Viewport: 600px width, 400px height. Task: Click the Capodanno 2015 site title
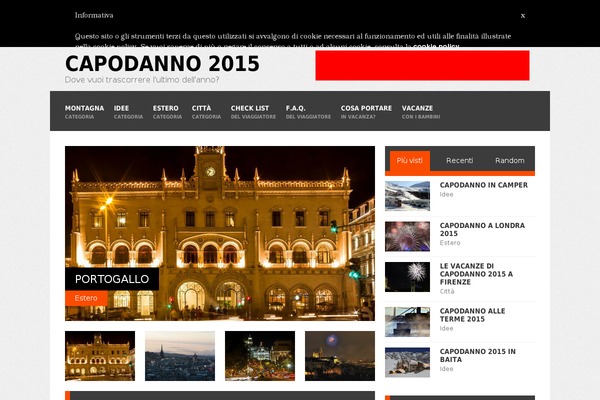pyautogui.click(x=162, y=64)
